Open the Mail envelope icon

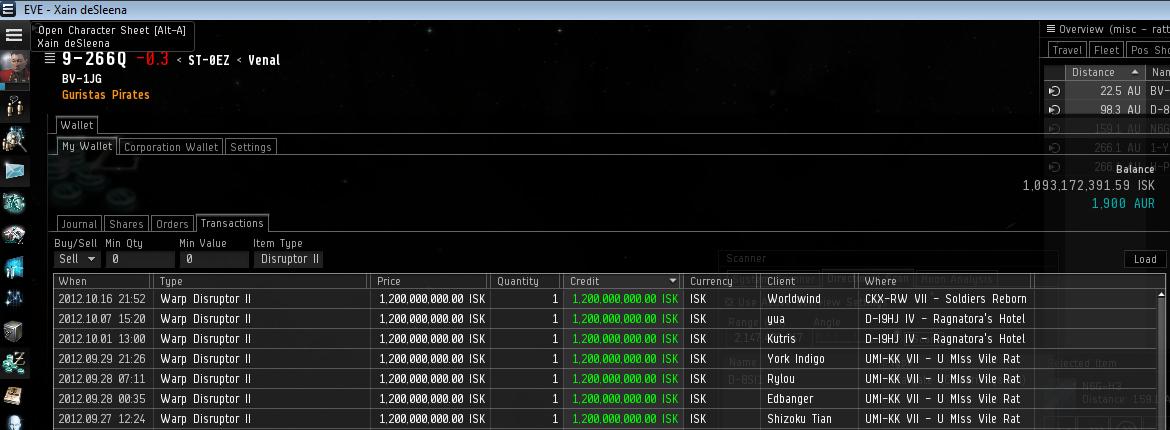(14, 171)
